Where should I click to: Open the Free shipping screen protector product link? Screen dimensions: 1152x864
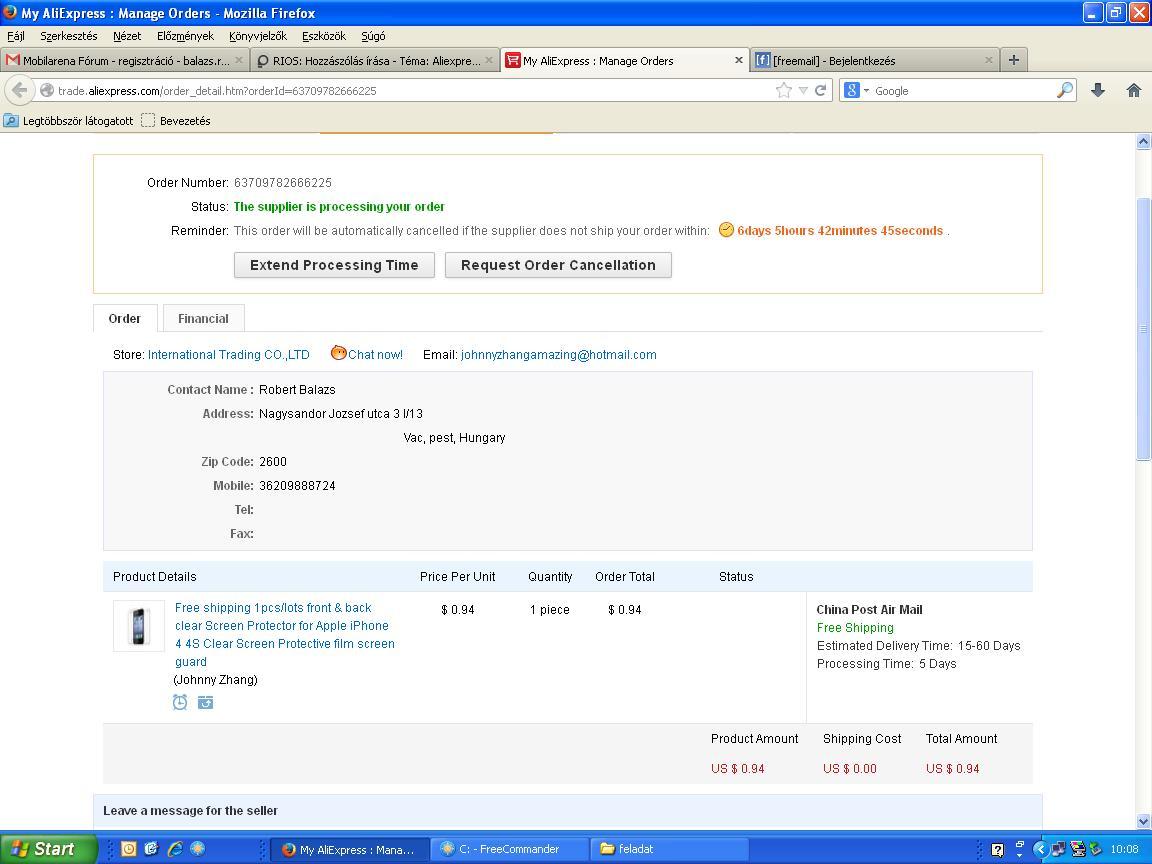285,634
